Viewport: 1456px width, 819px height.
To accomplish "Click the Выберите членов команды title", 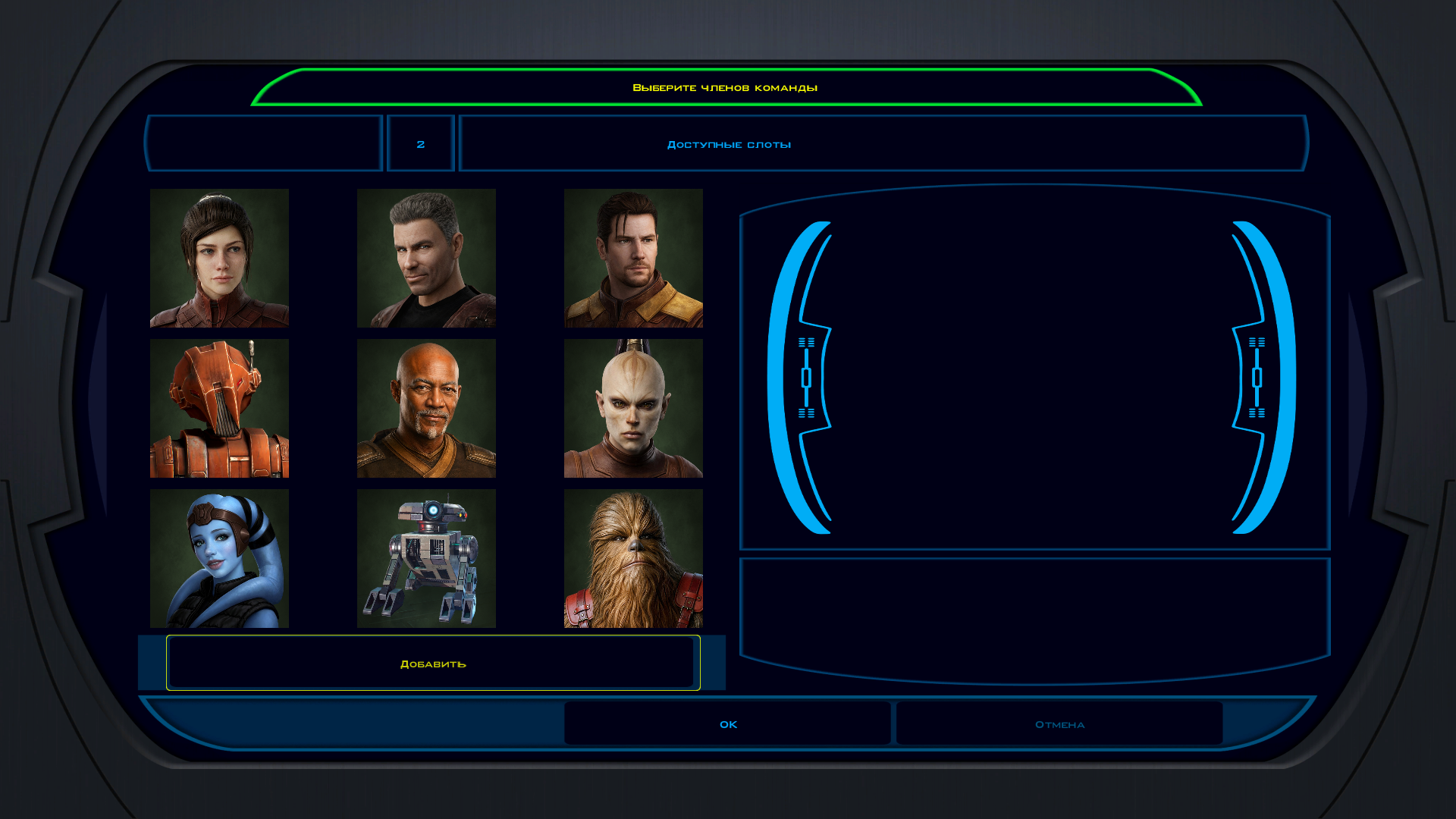I will pyautogui.click(x=725, y=87).
